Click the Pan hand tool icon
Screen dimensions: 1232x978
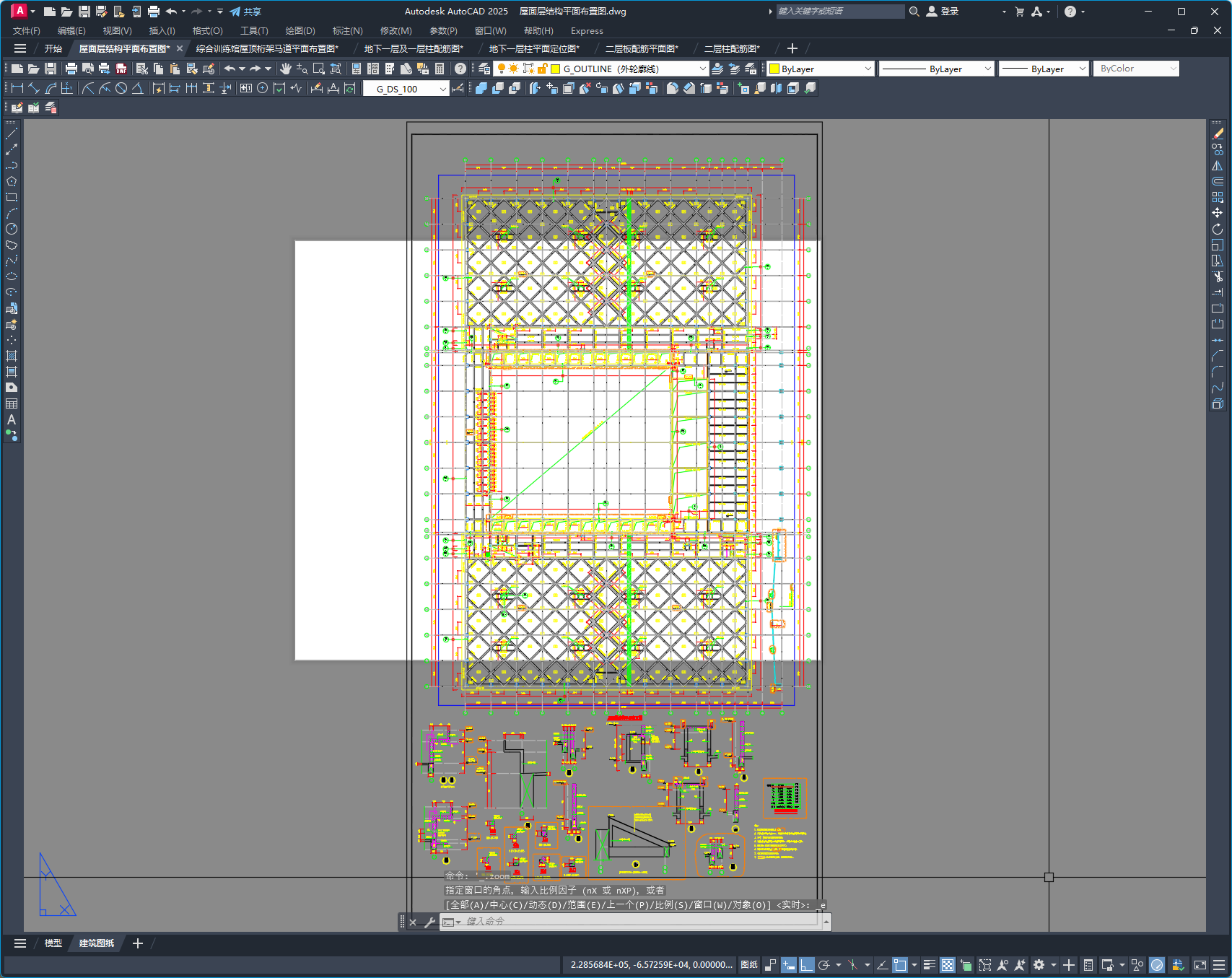(286, 69)
